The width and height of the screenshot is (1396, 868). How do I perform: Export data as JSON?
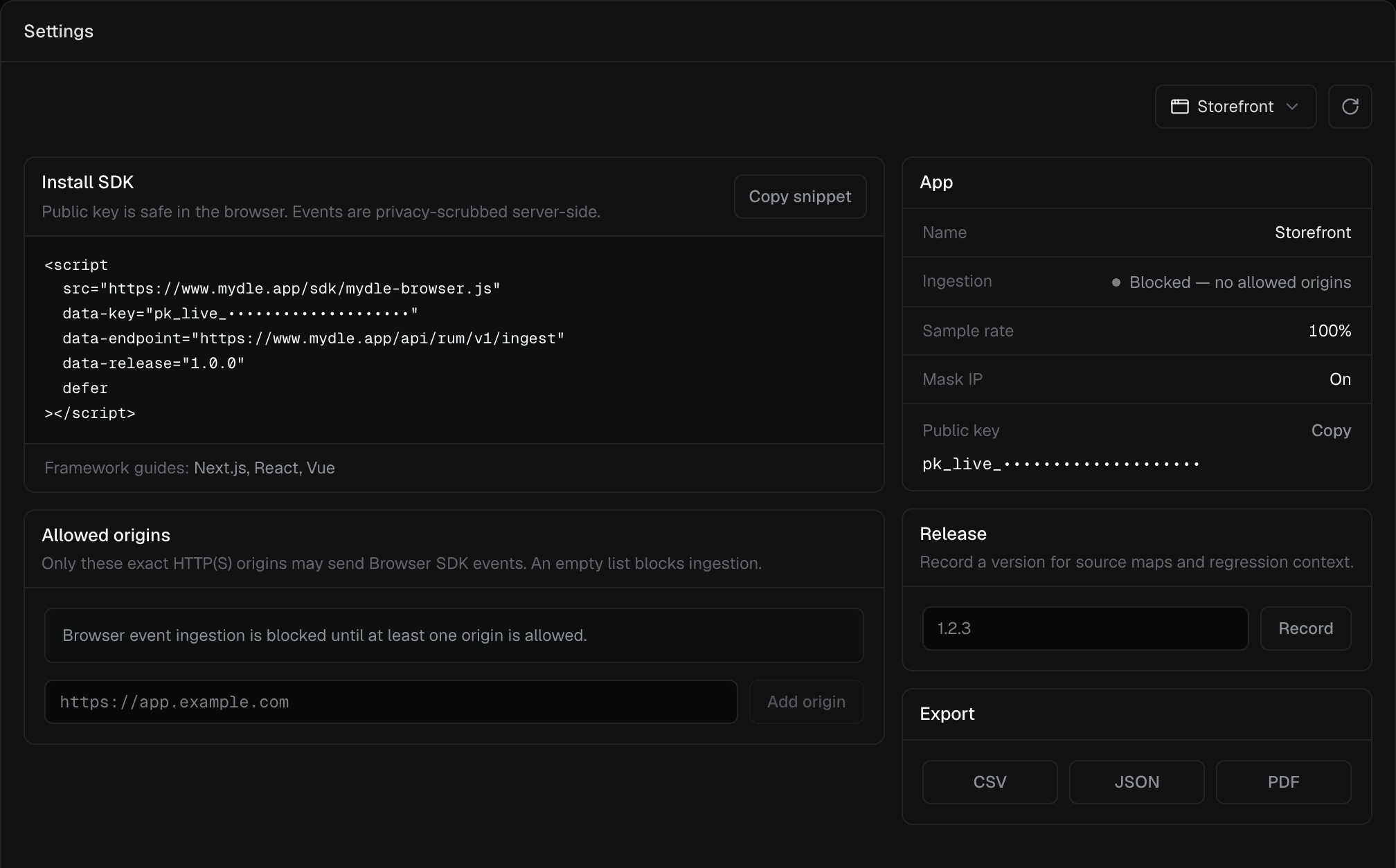tap(1136, 782)
